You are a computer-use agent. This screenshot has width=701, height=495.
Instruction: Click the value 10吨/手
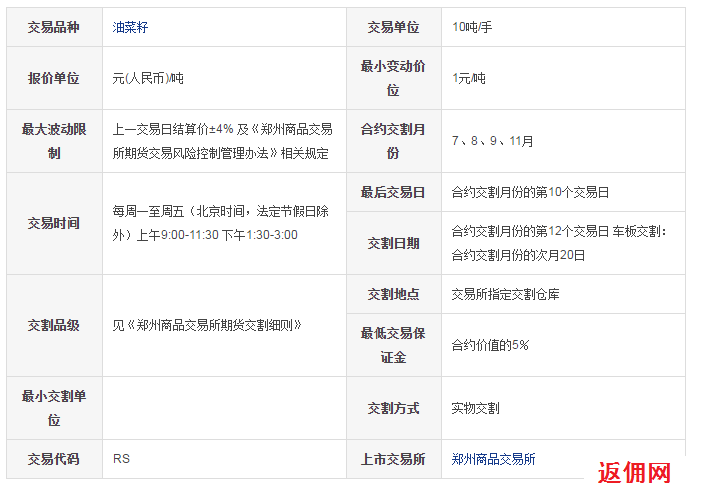tap(472, 27)
